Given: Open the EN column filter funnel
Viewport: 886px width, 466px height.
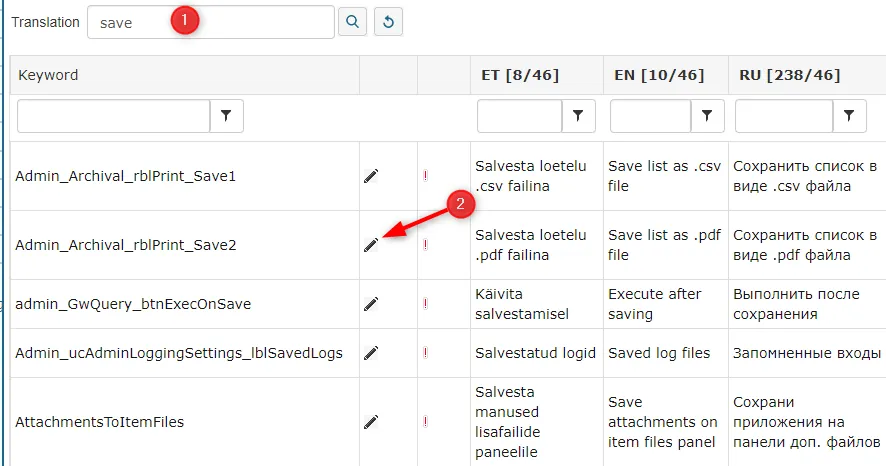Looking at the screenshot, I should (707, 116).
